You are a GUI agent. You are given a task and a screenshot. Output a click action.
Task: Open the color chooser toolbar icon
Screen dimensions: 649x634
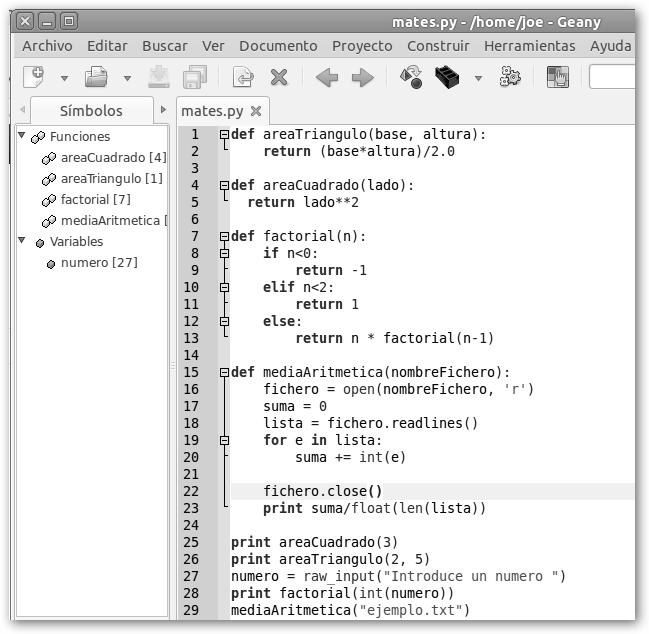click(557, 77)
